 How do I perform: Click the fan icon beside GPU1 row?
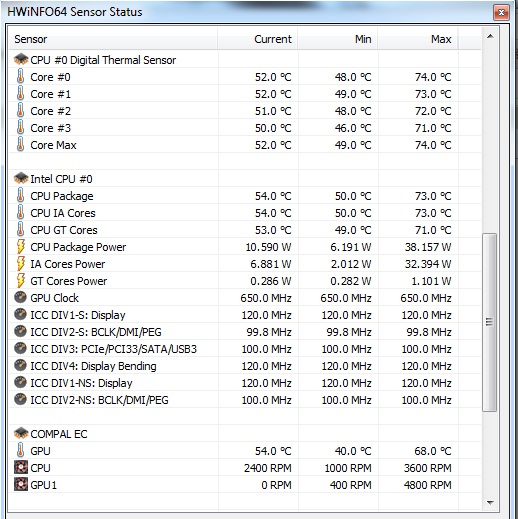coord(21,484)
